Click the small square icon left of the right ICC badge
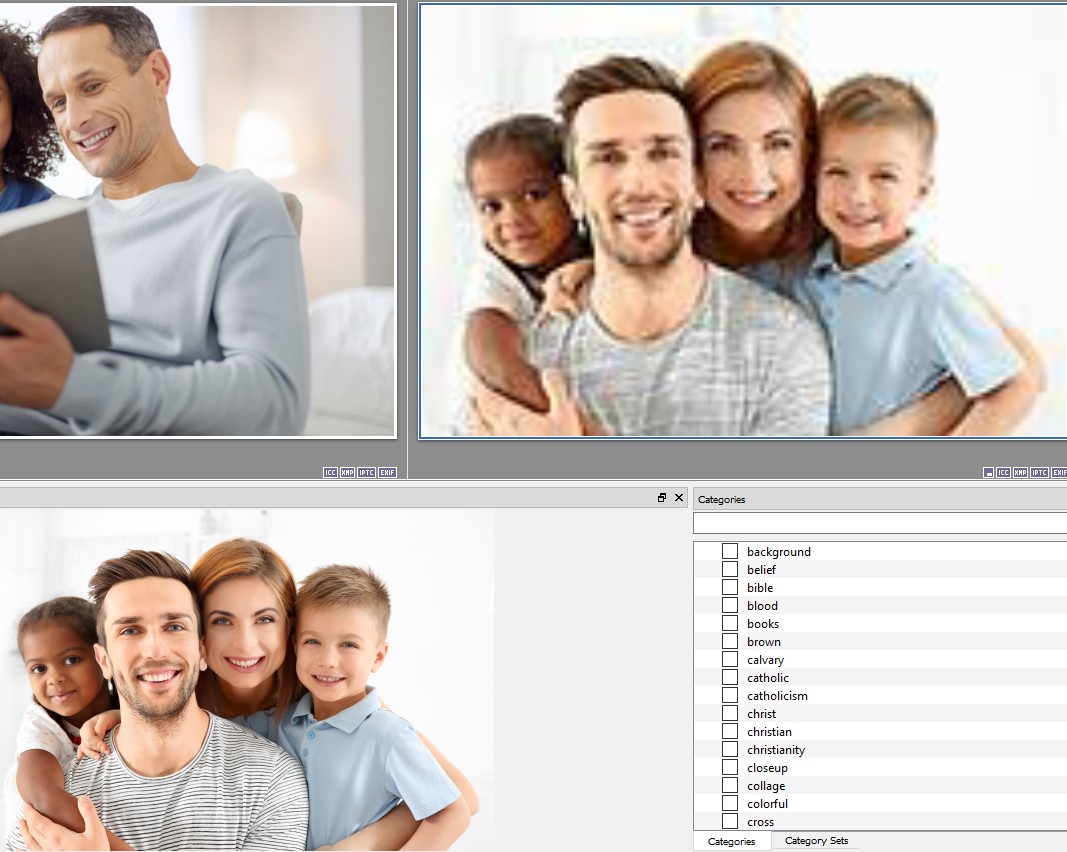The image size is (1067, 852). click(x=988, y=472)
